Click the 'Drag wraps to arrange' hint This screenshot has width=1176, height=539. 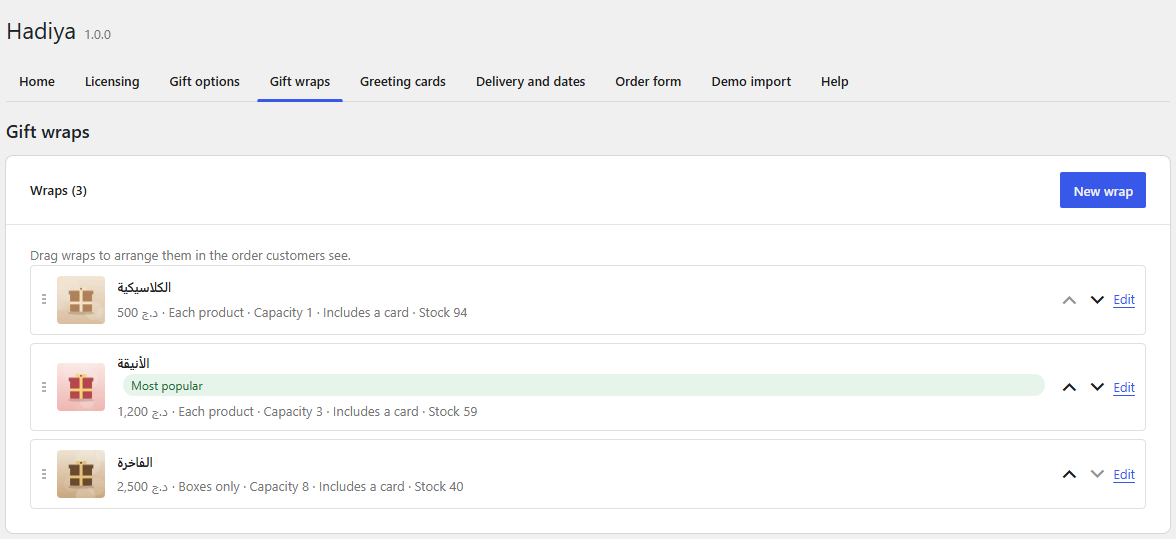[190, 256]
